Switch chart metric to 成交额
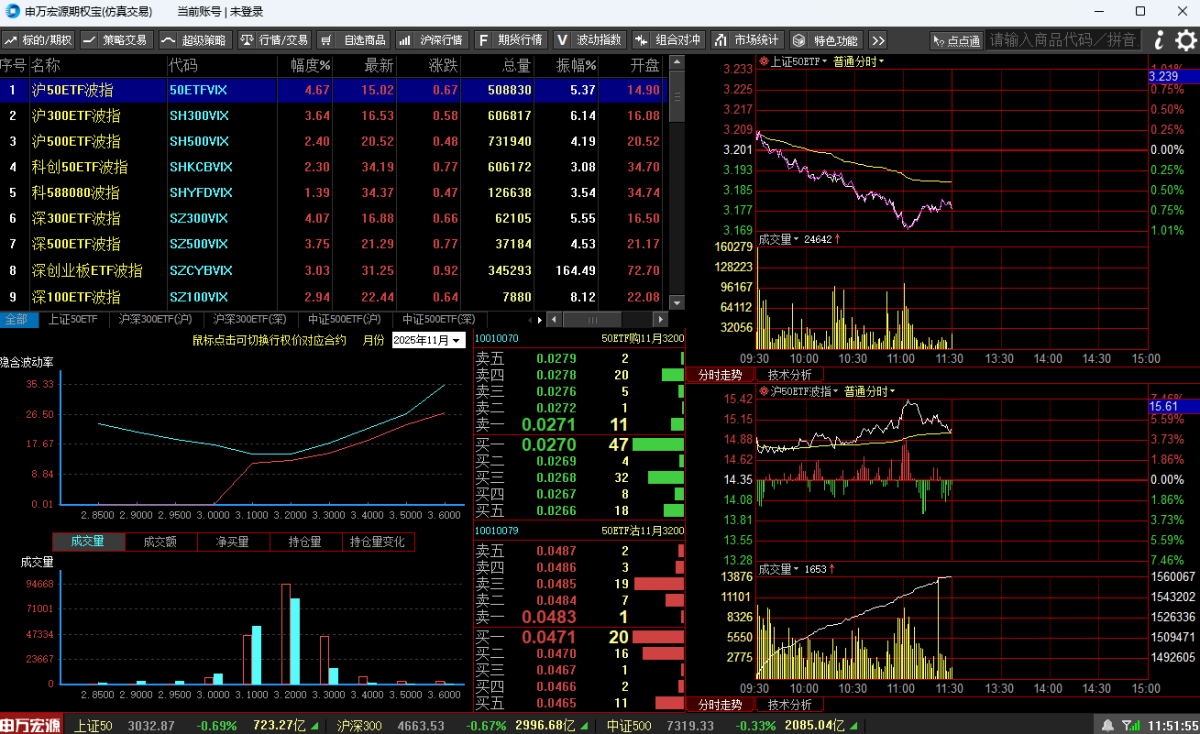Viewport: 1200px width, 734px height. click(160, 542)
